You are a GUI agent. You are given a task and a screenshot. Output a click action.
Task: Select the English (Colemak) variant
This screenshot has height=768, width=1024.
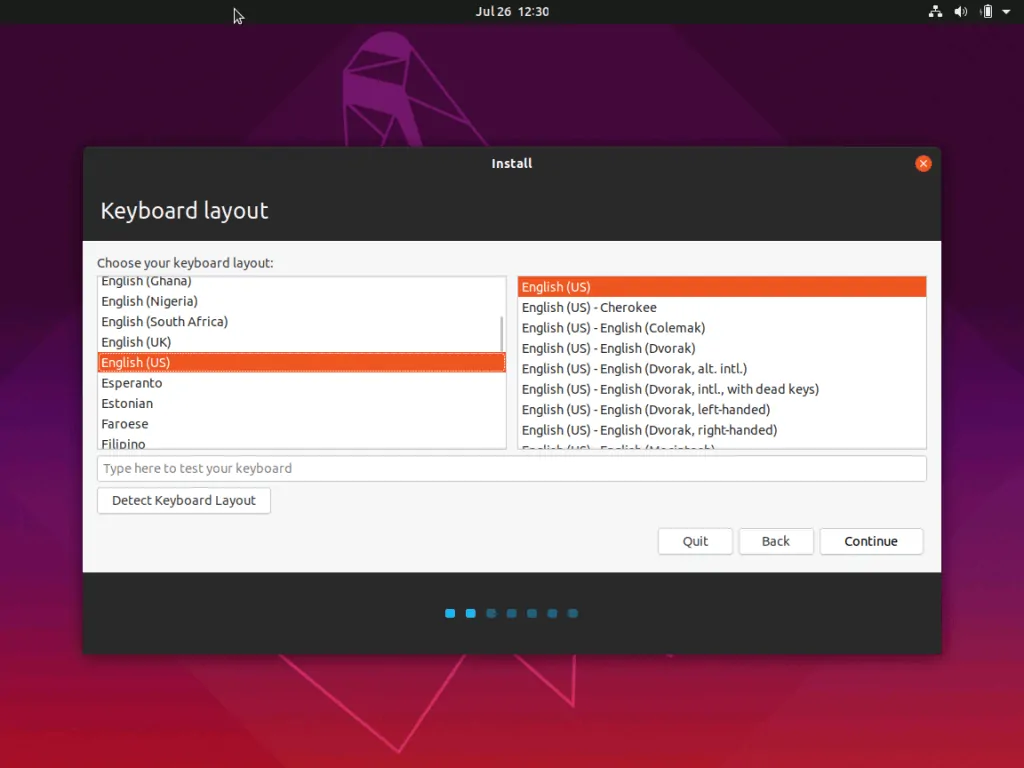613,328
